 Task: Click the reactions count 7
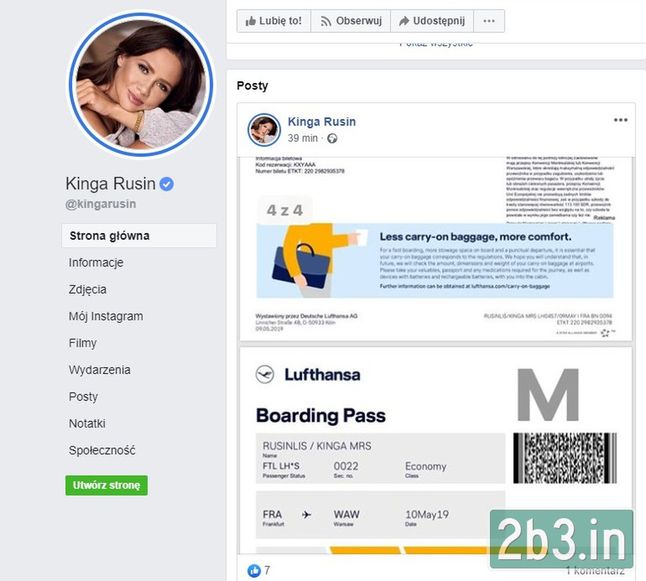click(x=267, y=570)
